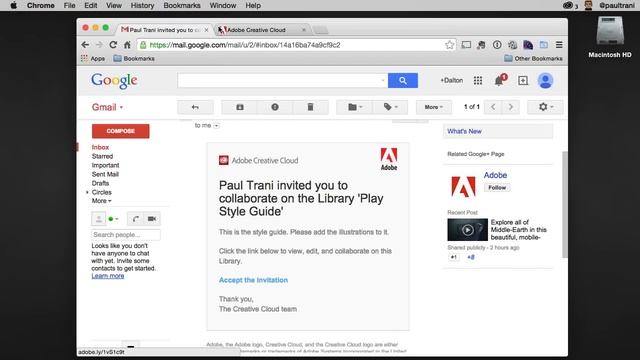Open the browser home page icon

click(127, 45)
